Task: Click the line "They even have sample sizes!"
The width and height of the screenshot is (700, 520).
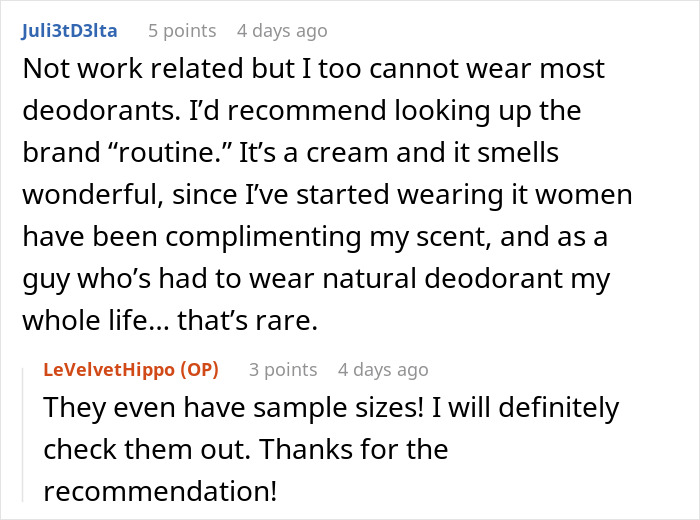Action: [x=330, y=408]
